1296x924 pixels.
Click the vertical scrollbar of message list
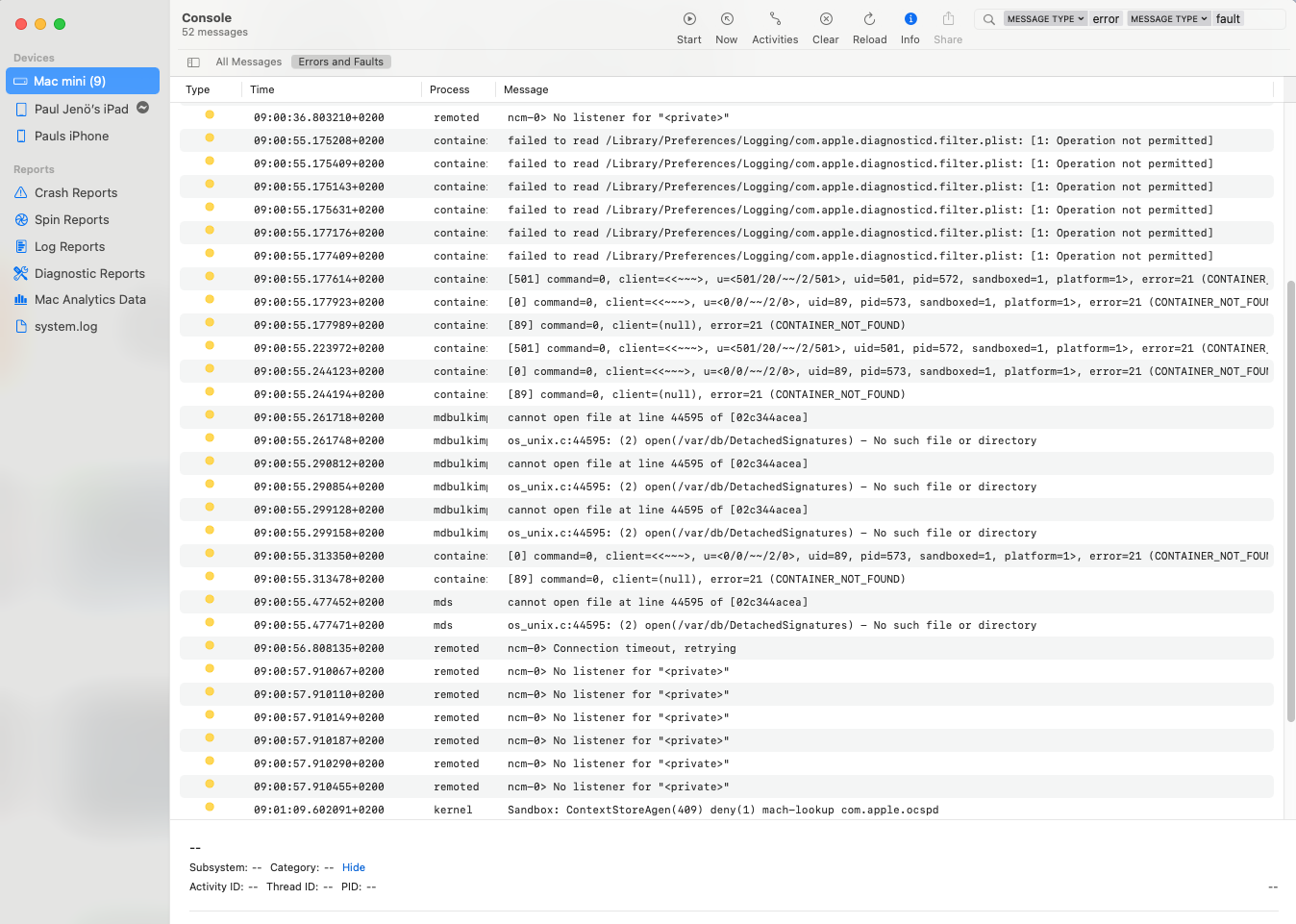[1290, 500]
